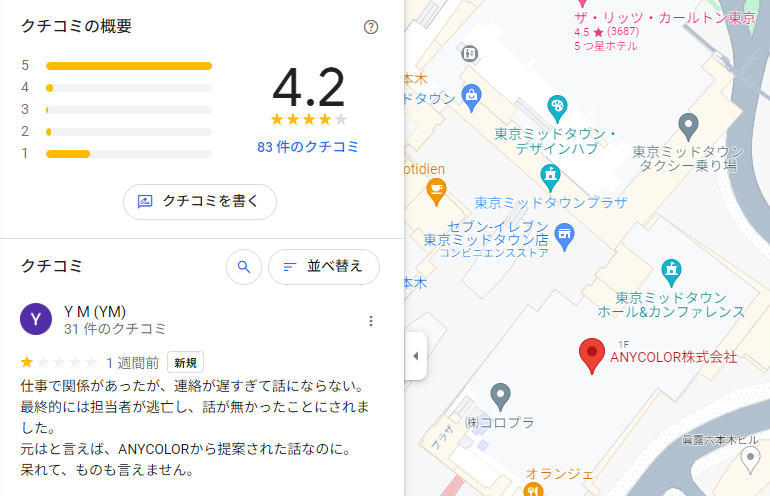Click the 東京ミッドタウン タクシー乗り場 label
770x496 pixels.
688,159
